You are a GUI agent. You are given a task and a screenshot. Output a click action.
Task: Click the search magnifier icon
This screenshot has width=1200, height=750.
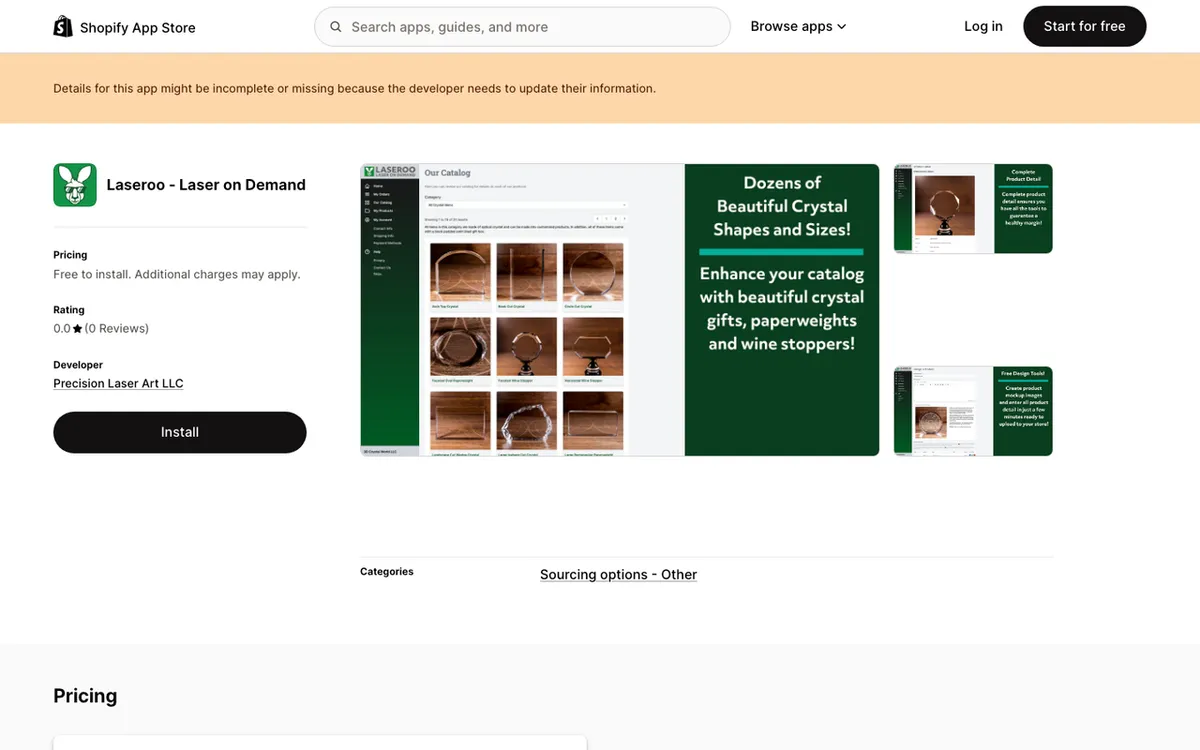tap(336, 27)
